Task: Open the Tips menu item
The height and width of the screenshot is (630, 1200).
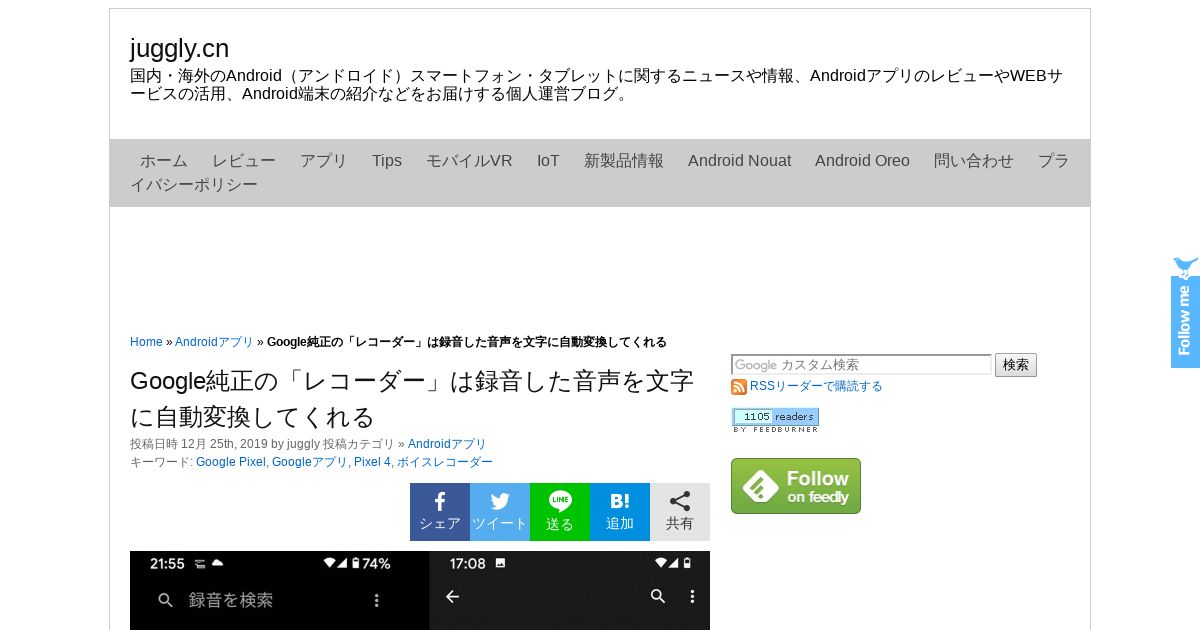Action: click(387, 161)
